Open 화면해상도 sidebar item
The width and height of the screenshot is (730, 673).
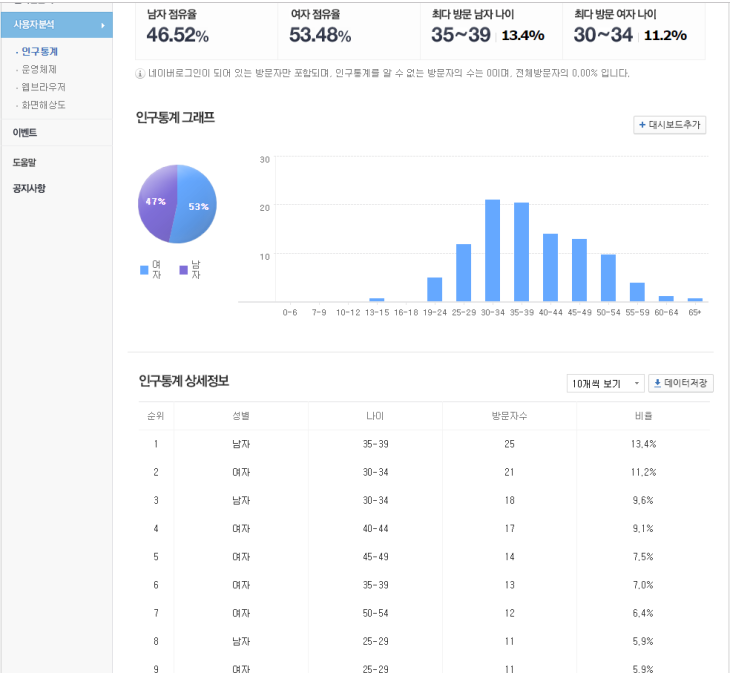click(42, 105)
